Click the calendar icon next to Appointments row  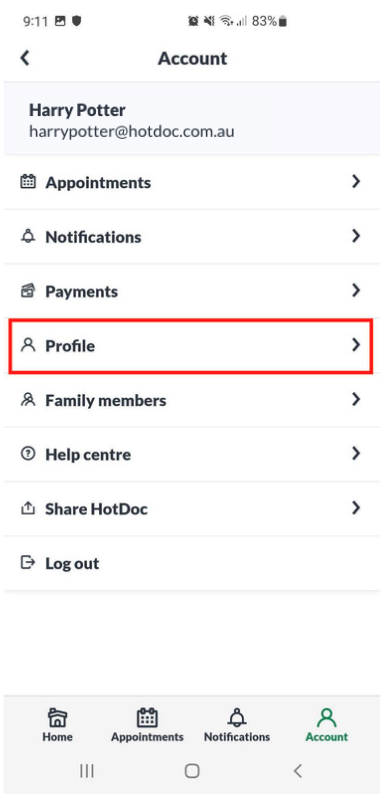click(x=28, y=182)
